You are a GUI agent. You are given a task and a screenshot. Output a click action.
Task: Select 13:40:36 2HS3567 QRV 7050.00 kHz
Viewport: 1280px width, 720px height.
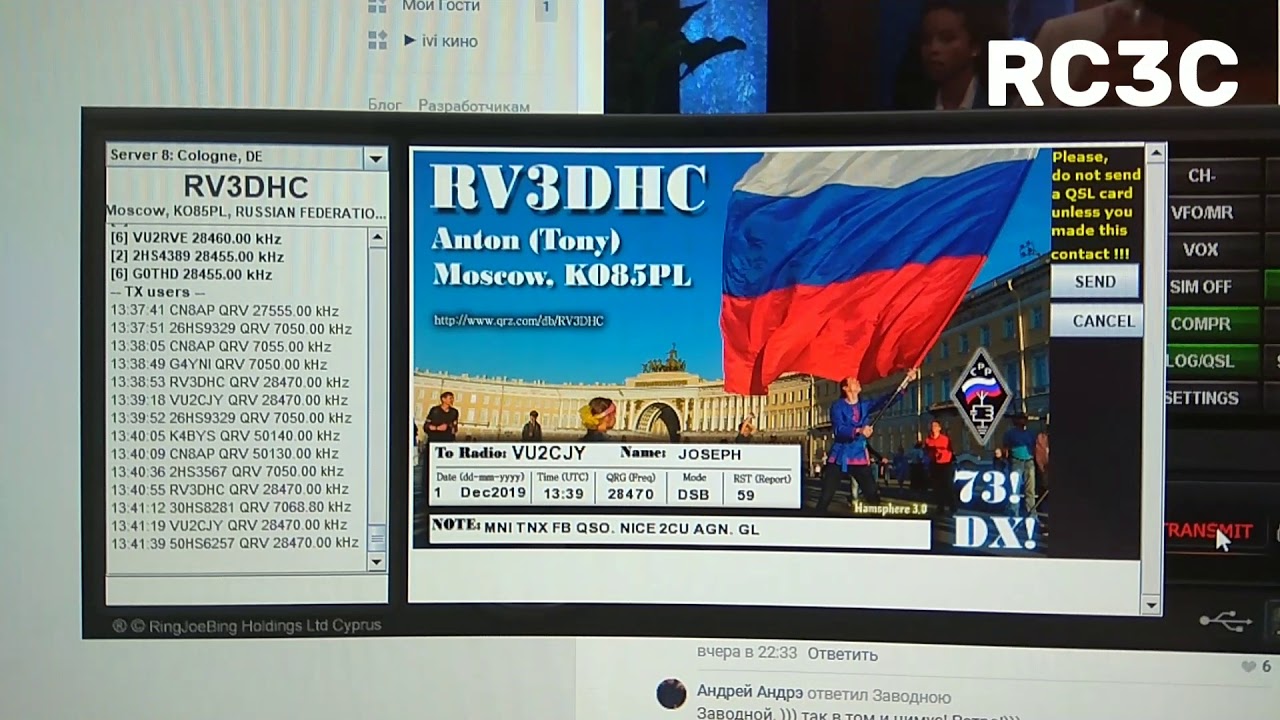[227, 472]
